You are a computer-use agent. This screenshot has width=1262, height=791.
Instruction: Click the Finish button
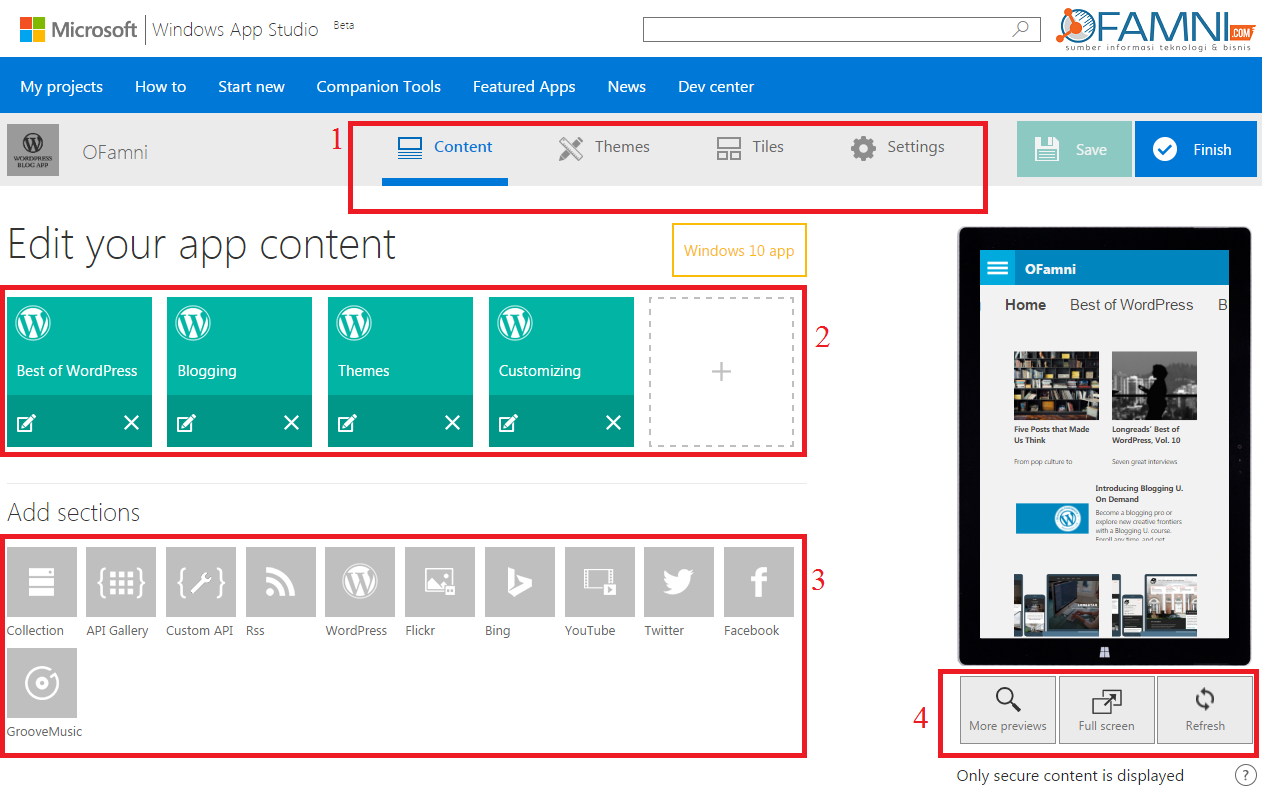(x=1195, y=149)
